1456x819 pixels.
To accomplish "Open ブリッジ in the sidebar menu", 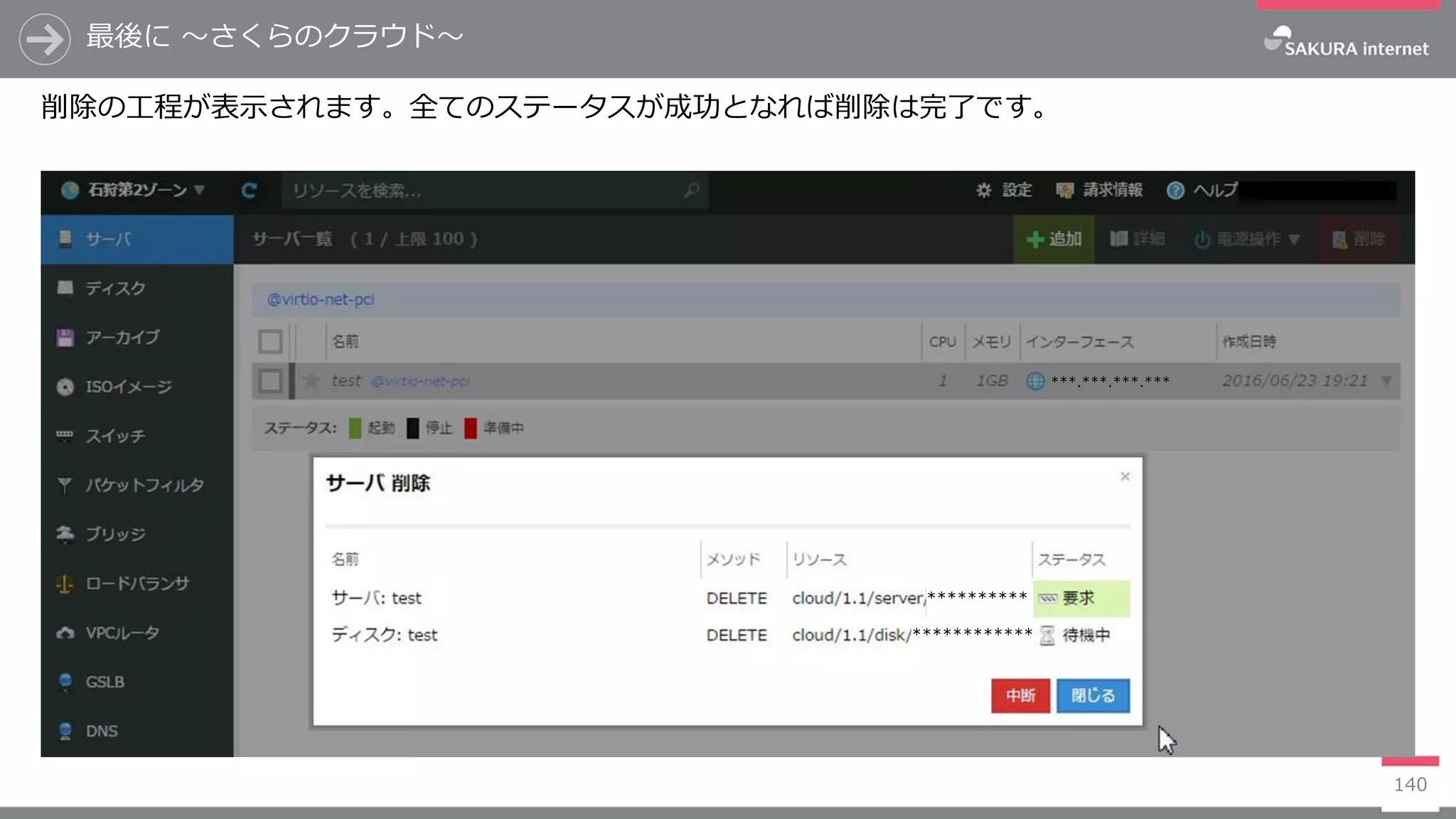I will pyautogui.click(x=137, y=534).
